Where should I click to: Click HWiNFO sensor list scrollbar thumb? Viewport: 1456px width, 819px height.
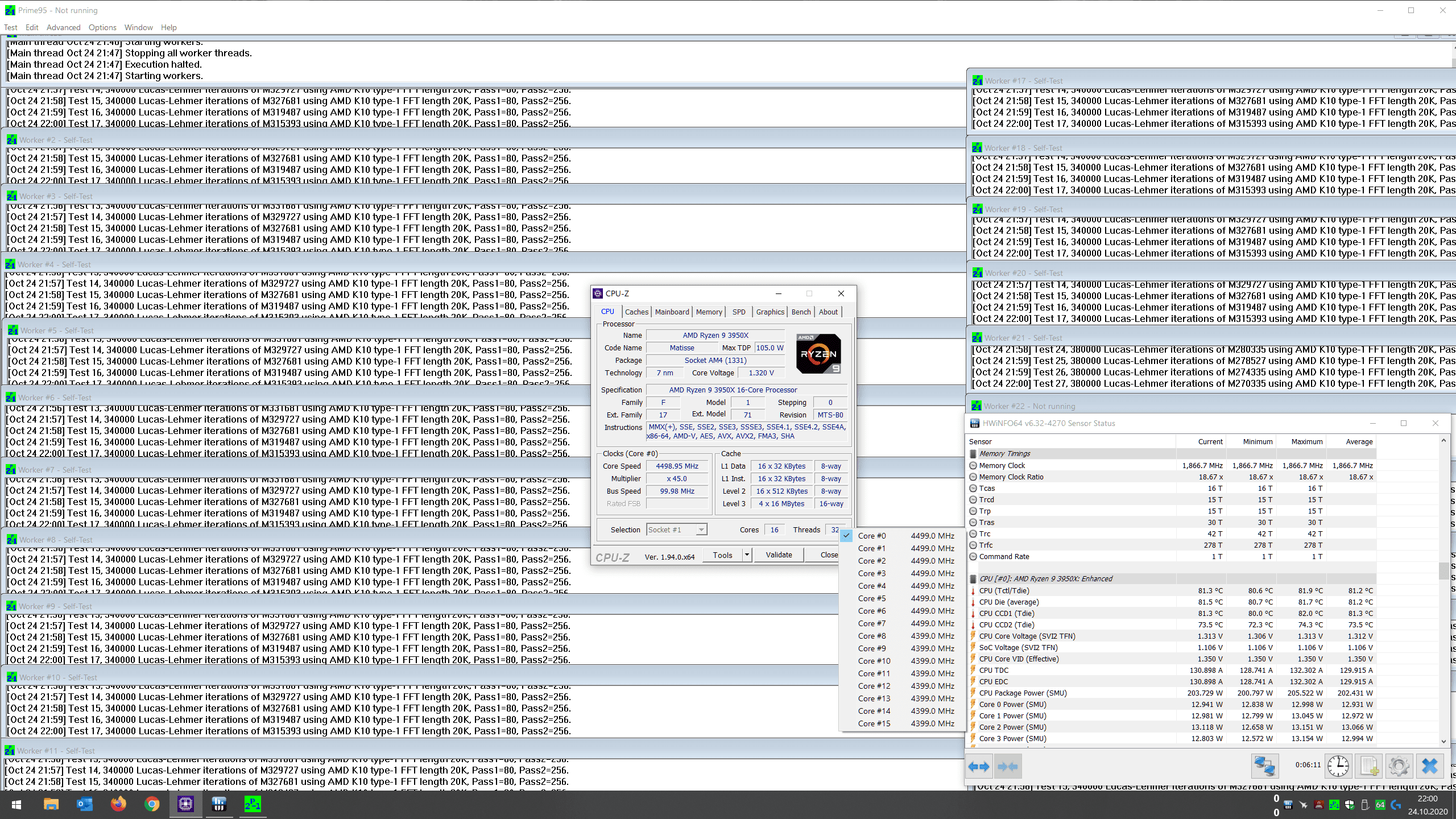[x=1443, y=570]
